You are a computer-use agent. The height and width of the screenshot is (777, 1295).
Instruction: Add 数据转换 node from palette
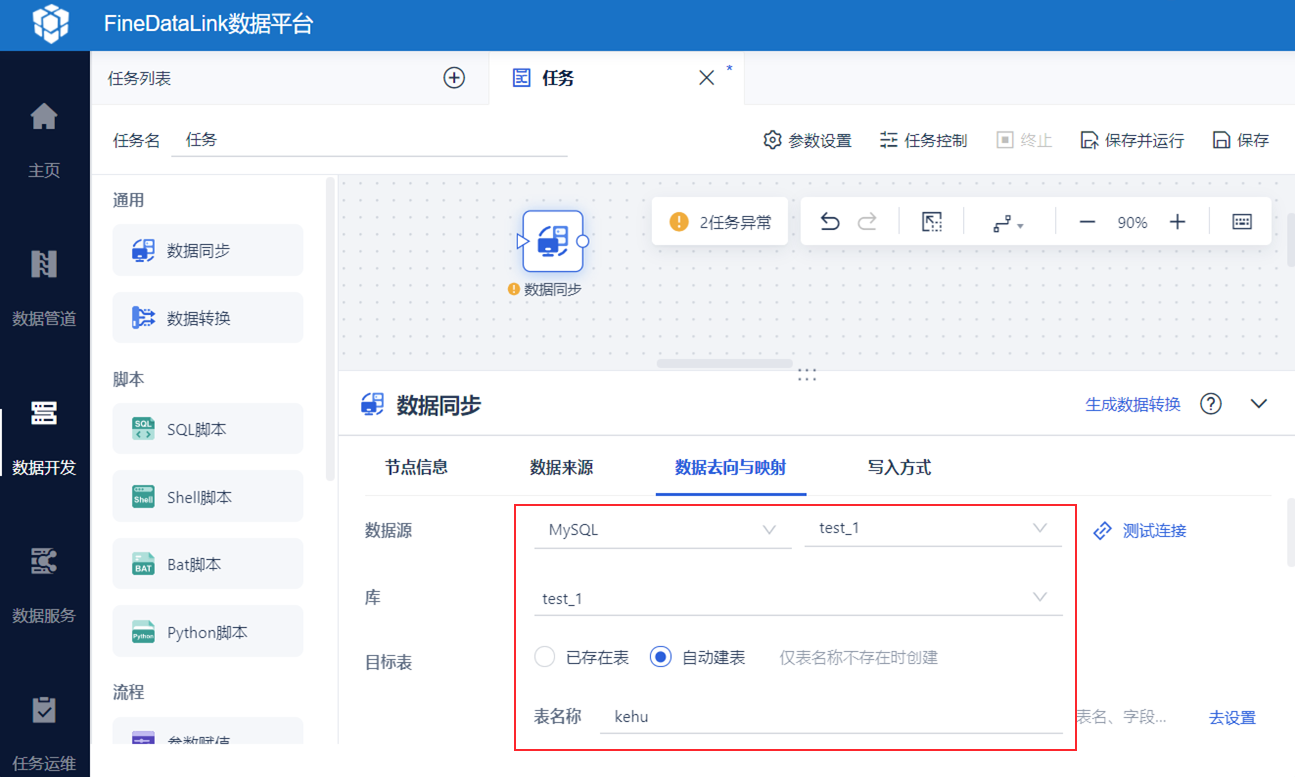pos(208,318)
